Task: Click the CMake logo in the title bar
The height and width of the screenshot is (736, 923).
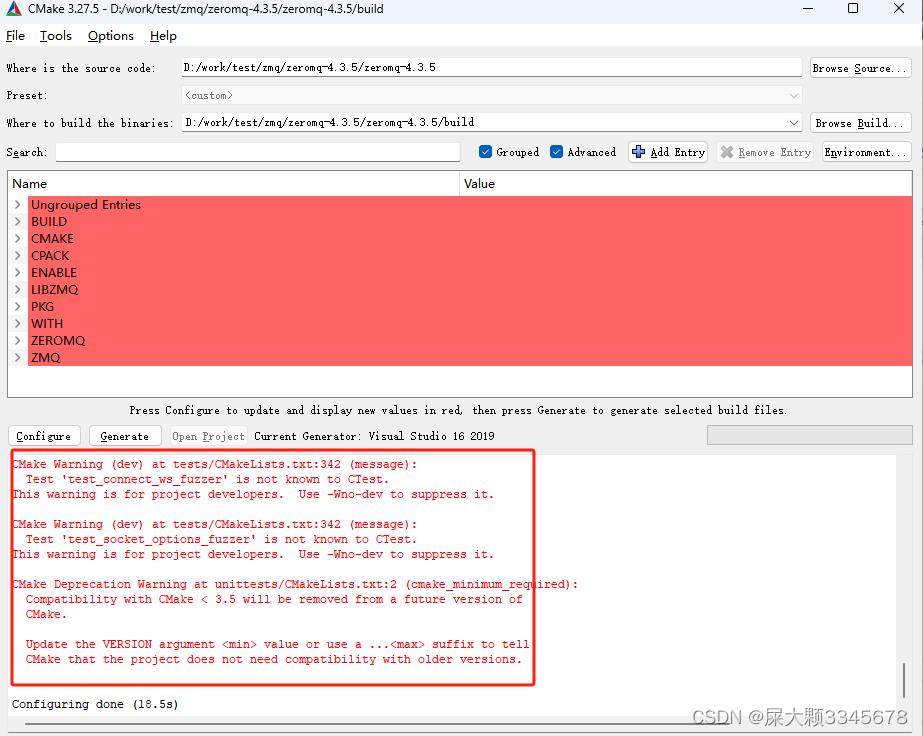Action: (12, 10)
